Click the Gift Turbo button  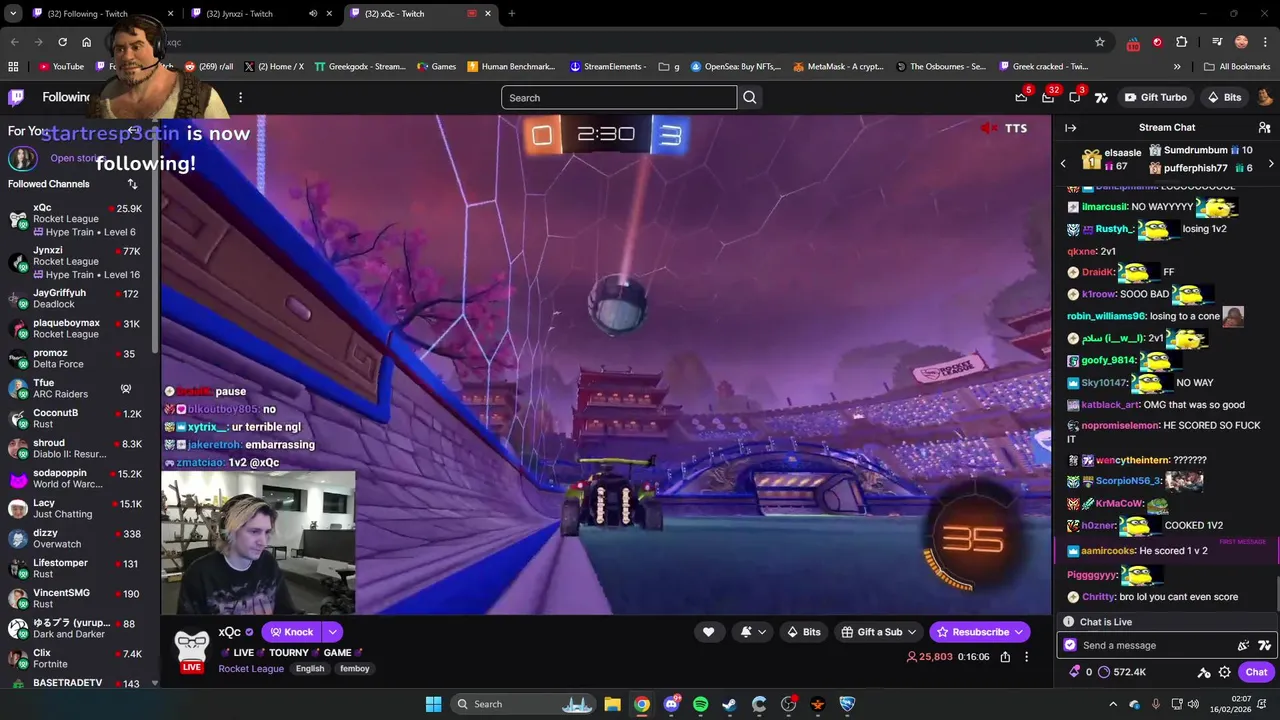1155,97
